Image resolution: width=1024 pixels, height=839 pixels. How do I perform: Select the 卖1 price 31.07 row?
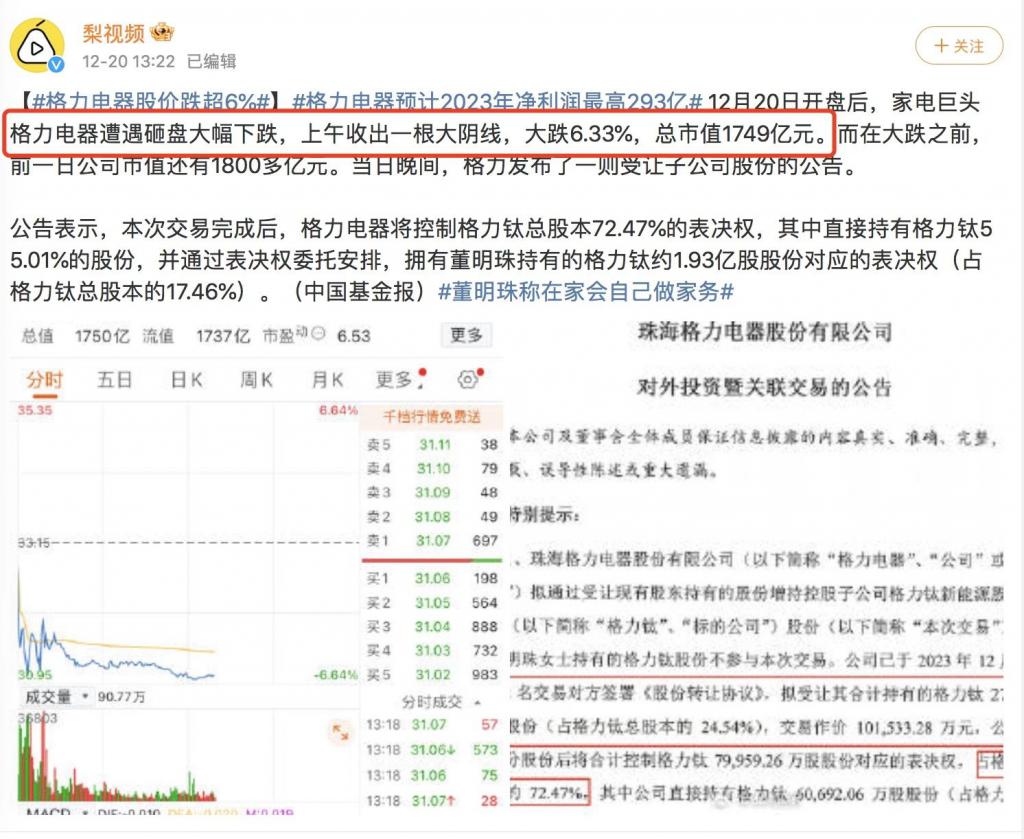click(432, 541)
